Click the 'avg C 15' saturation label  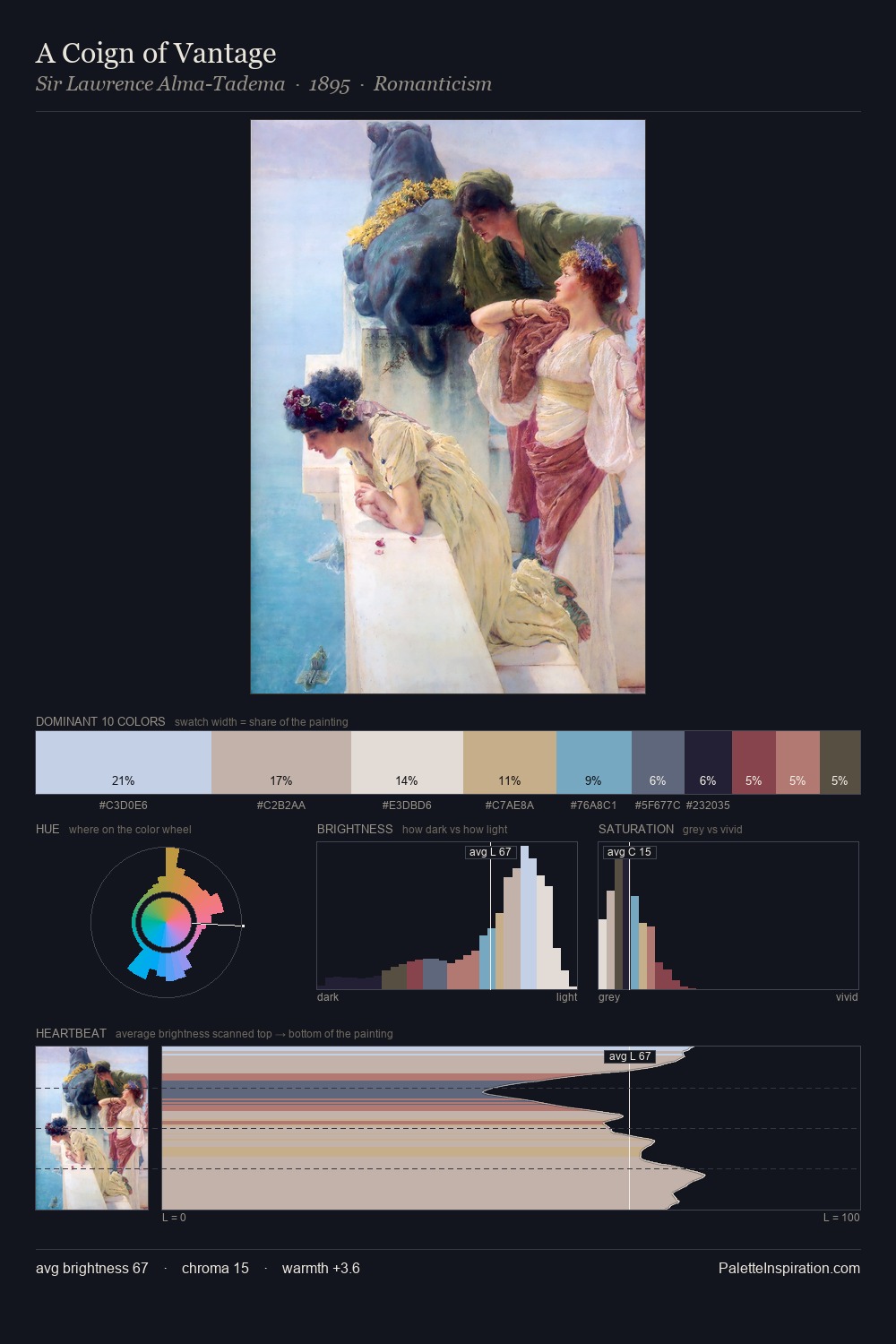tap(630, 852)
